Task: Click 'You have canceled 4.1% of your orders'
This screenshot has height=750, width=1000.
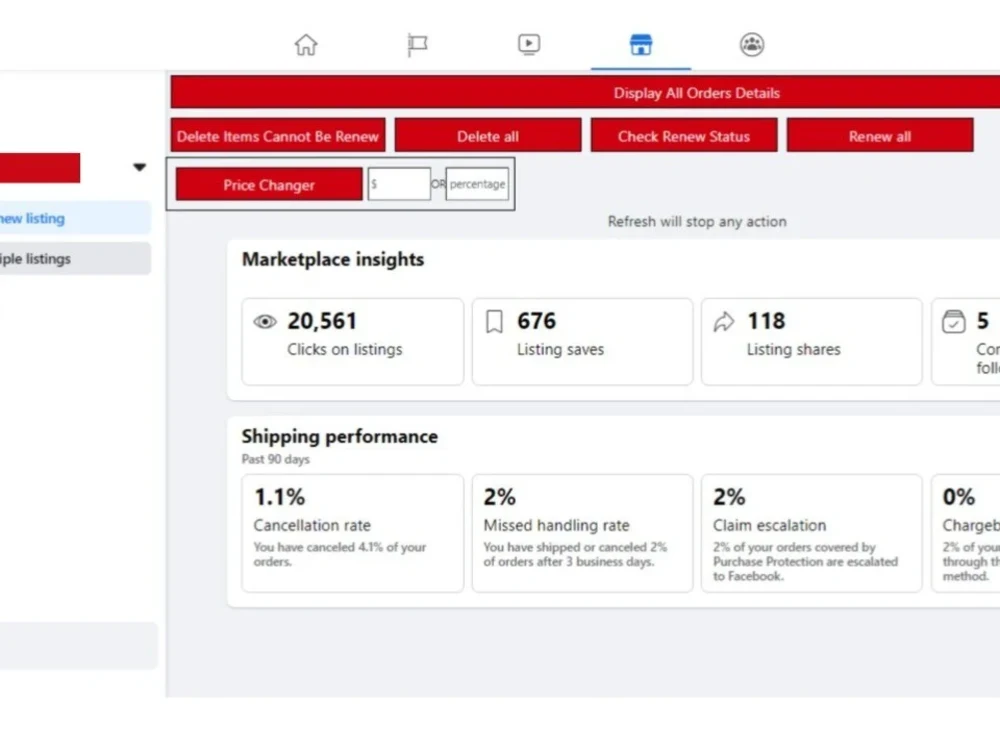Action: [x=339, y=554]
